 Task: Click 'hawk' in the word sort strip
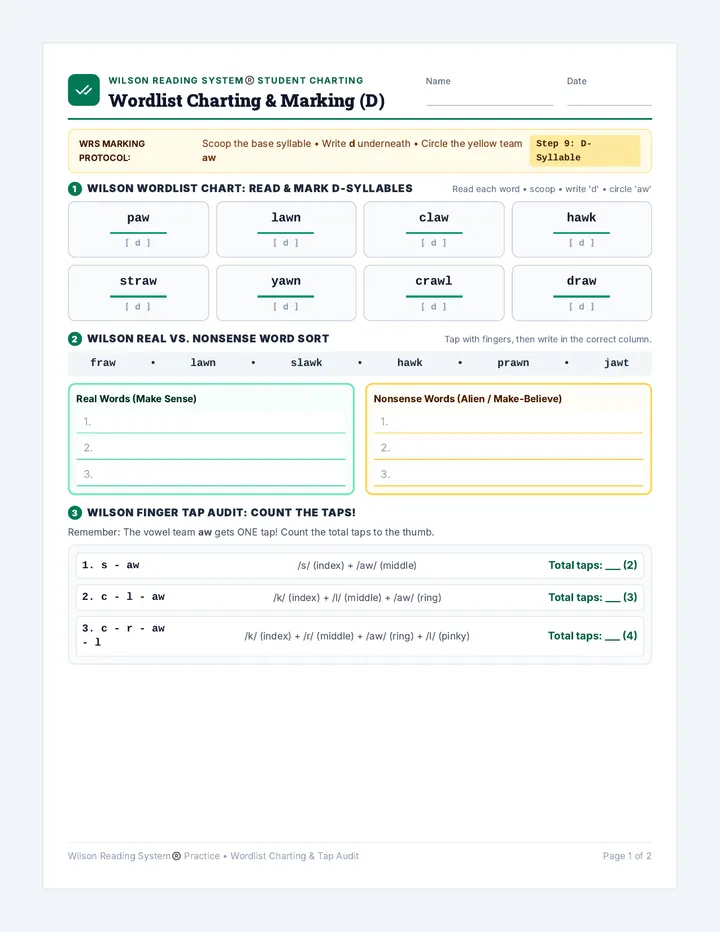click(x=410, y=363)
